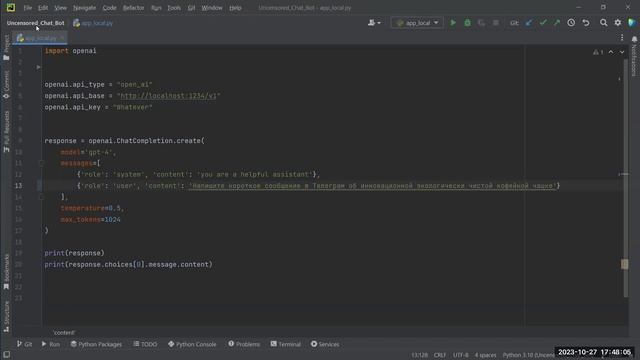Viewport: 640px width, 360px height.
Task: Open the Git tool window at bottom
Action: pyautogui.click(x=24, y=344)
